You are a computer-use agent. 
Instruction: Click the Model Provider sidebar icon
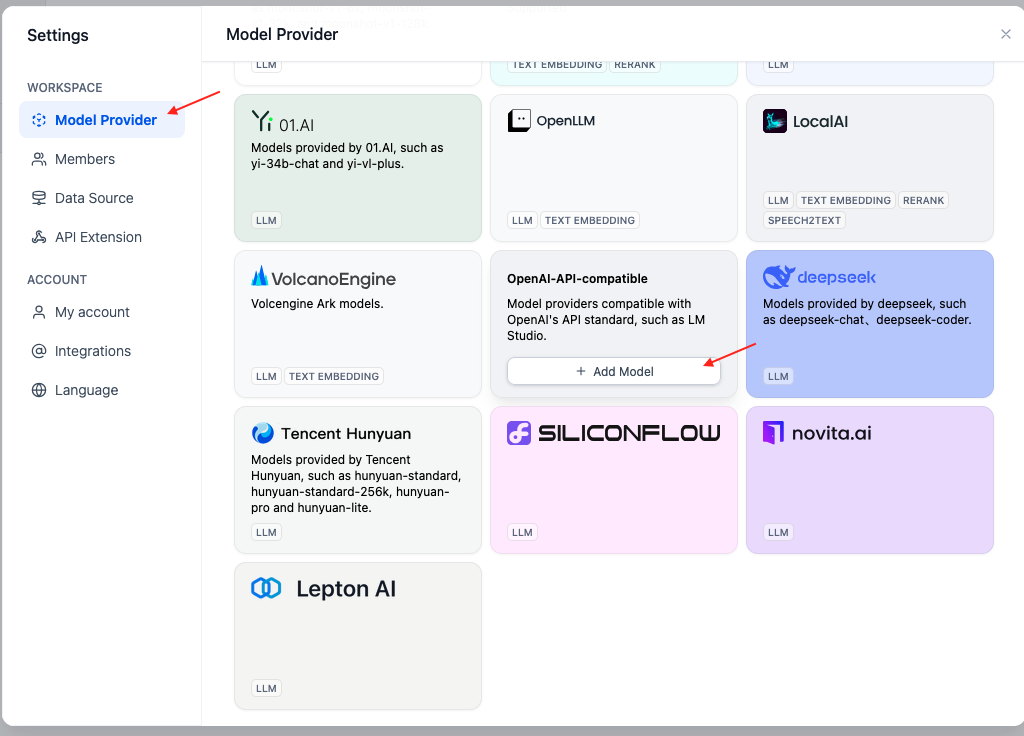[39, 120]
